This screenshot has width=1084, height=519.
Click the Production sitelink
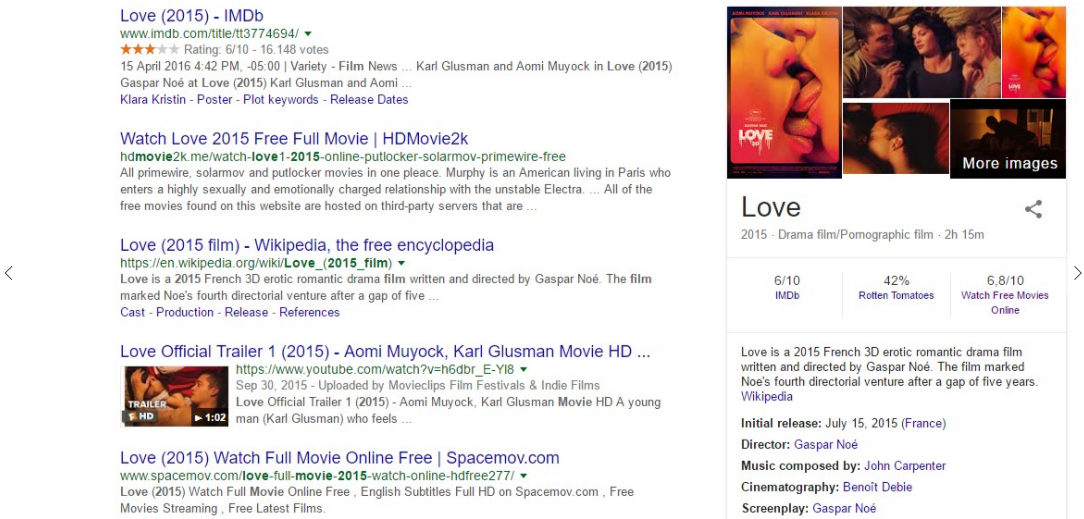(185, 312)
